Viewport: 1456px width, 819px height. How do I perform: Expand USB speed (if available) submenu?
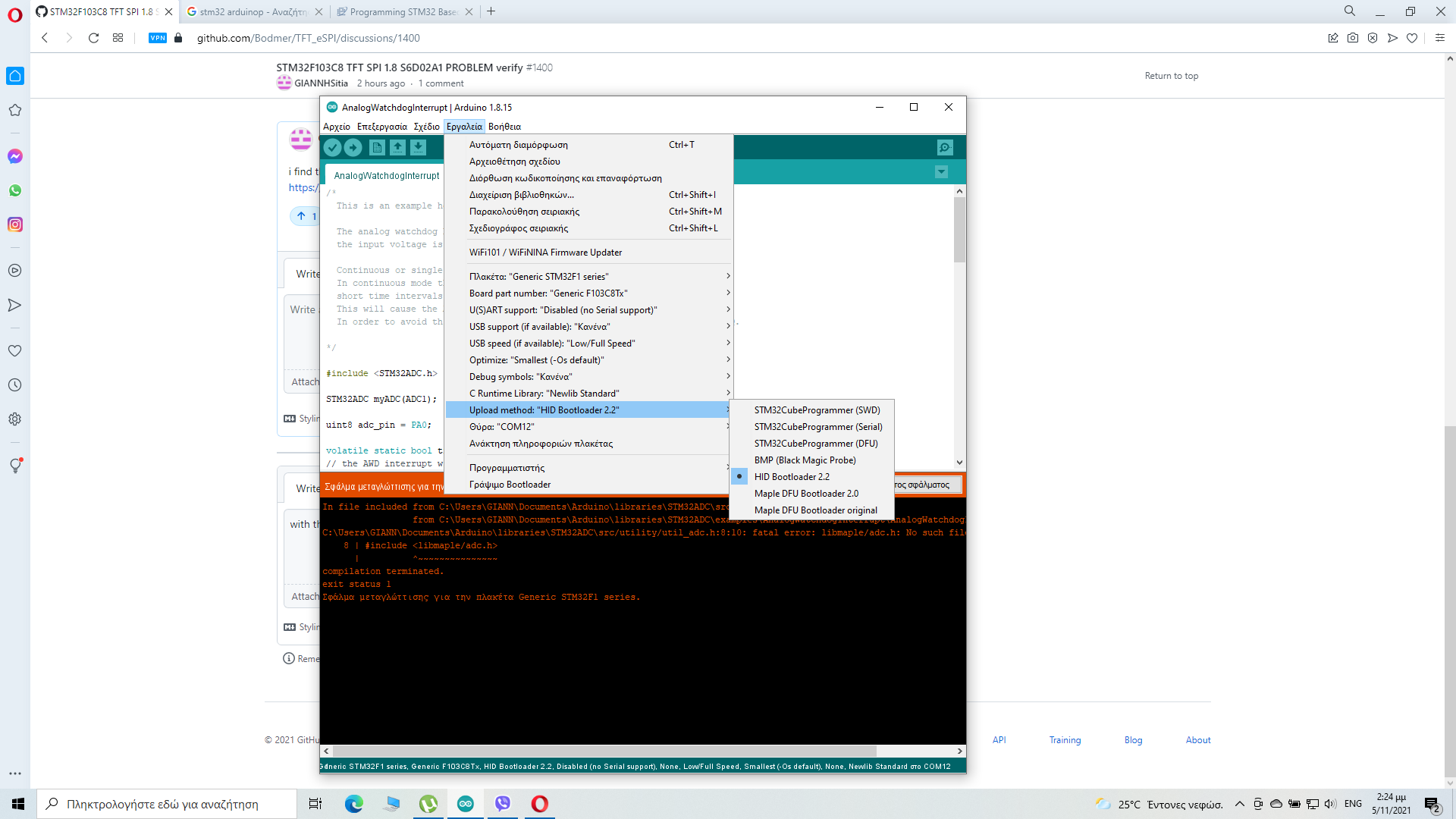tap(589, 344)
